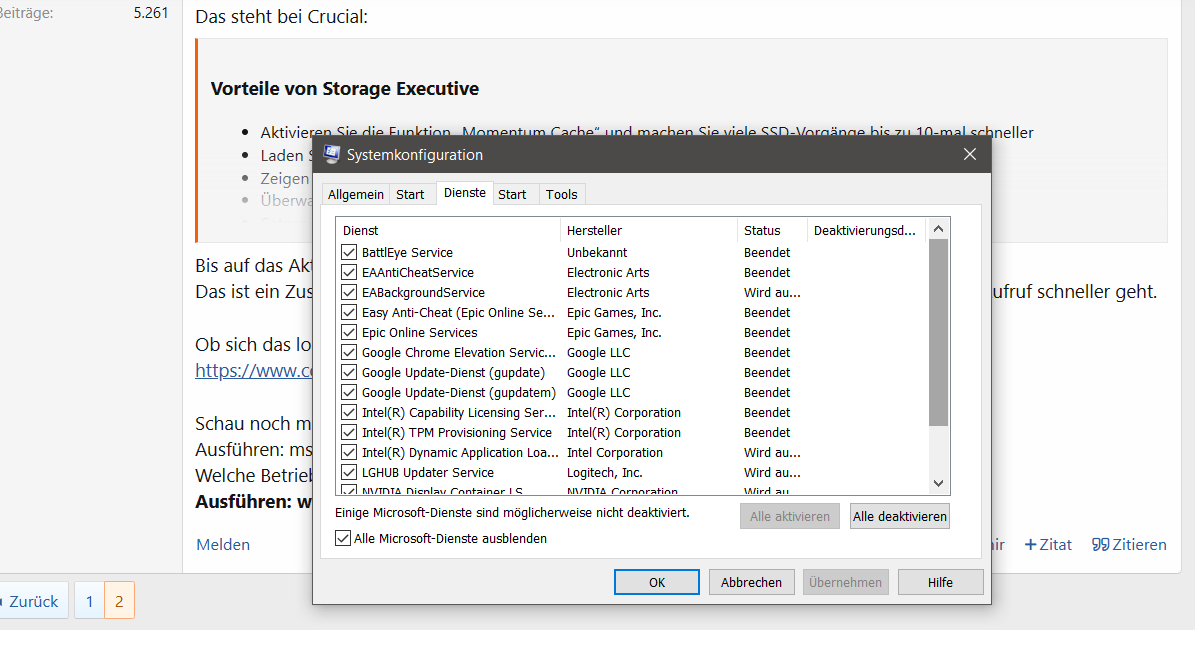Click the Systemkonfiguration window icon
This screenshot has height=648, width=1195.
point(331,154)
